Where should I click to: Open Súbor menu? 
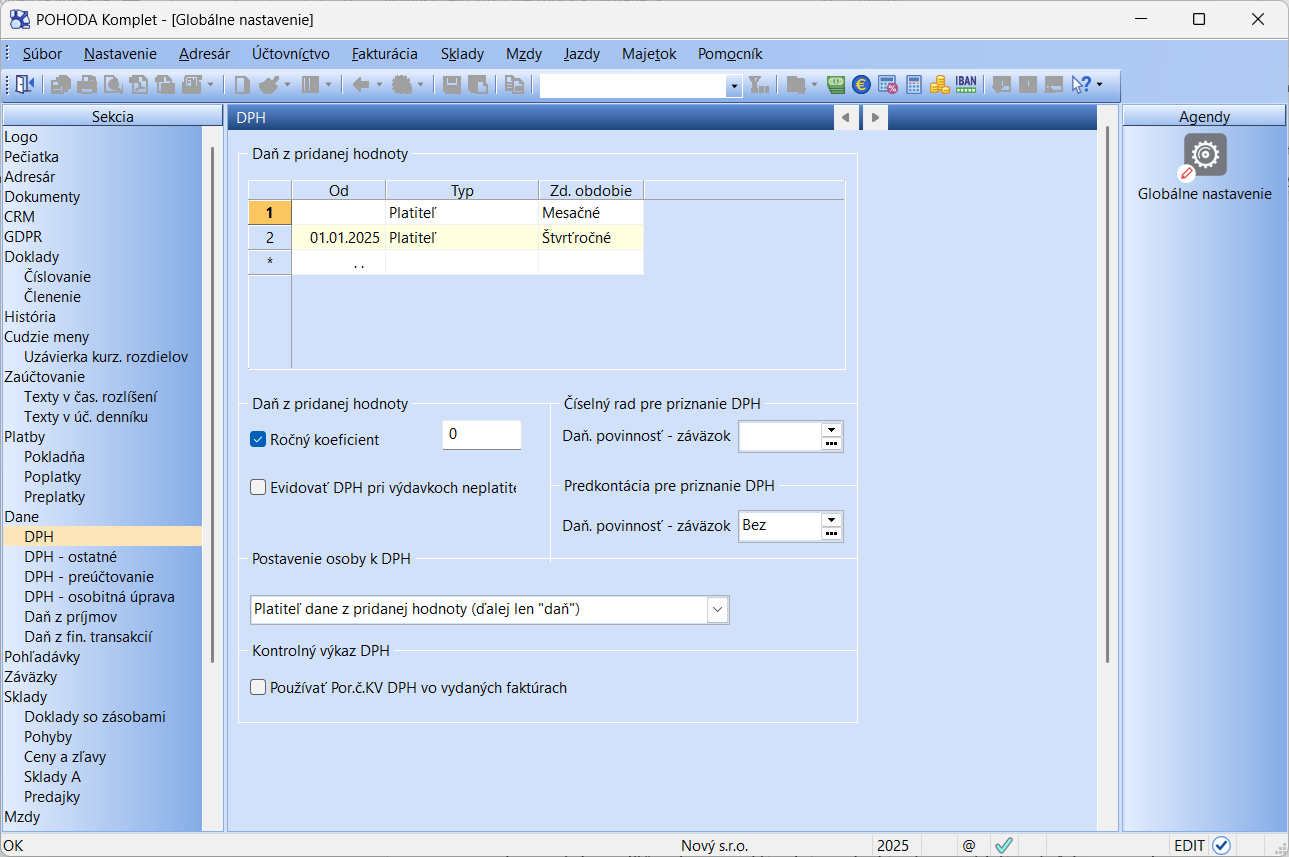(x=43, y=54)
